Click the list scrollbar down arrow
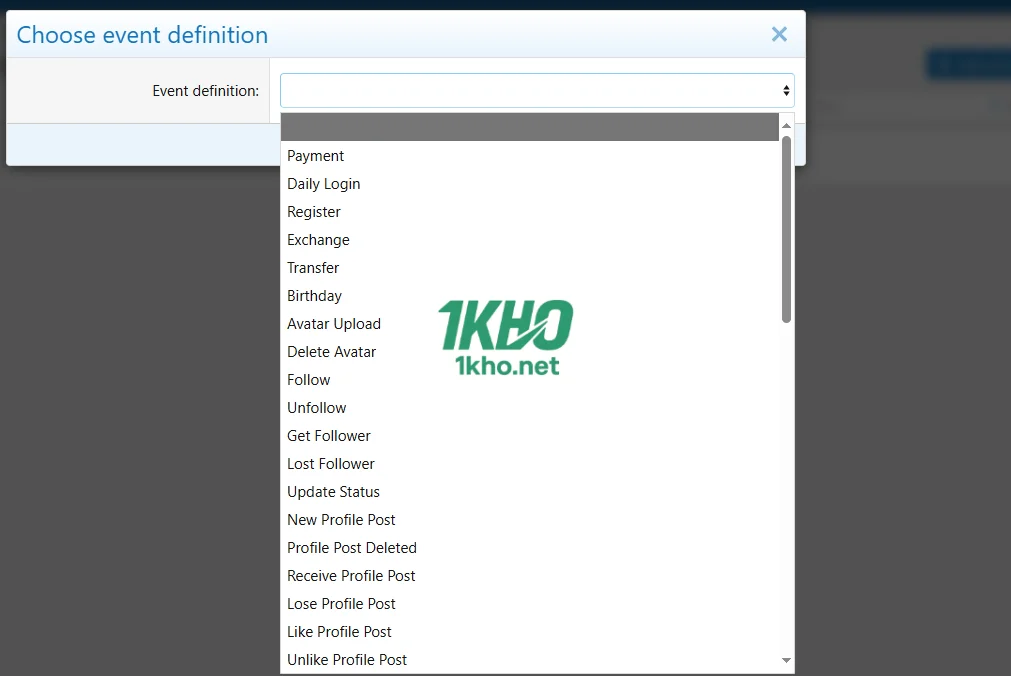1011x676 pixels. [786, 661]
